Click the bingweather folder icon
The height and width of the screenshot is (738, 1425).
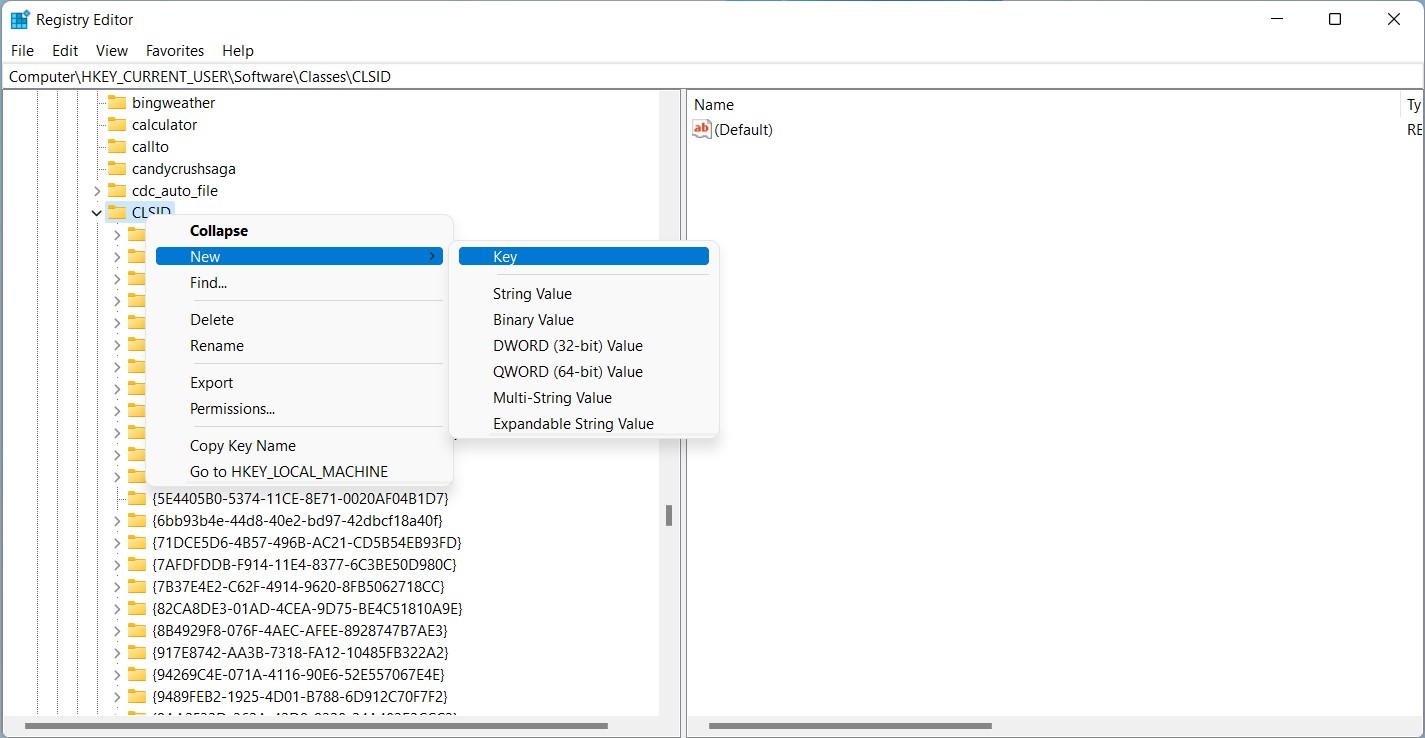coord(117,103)
